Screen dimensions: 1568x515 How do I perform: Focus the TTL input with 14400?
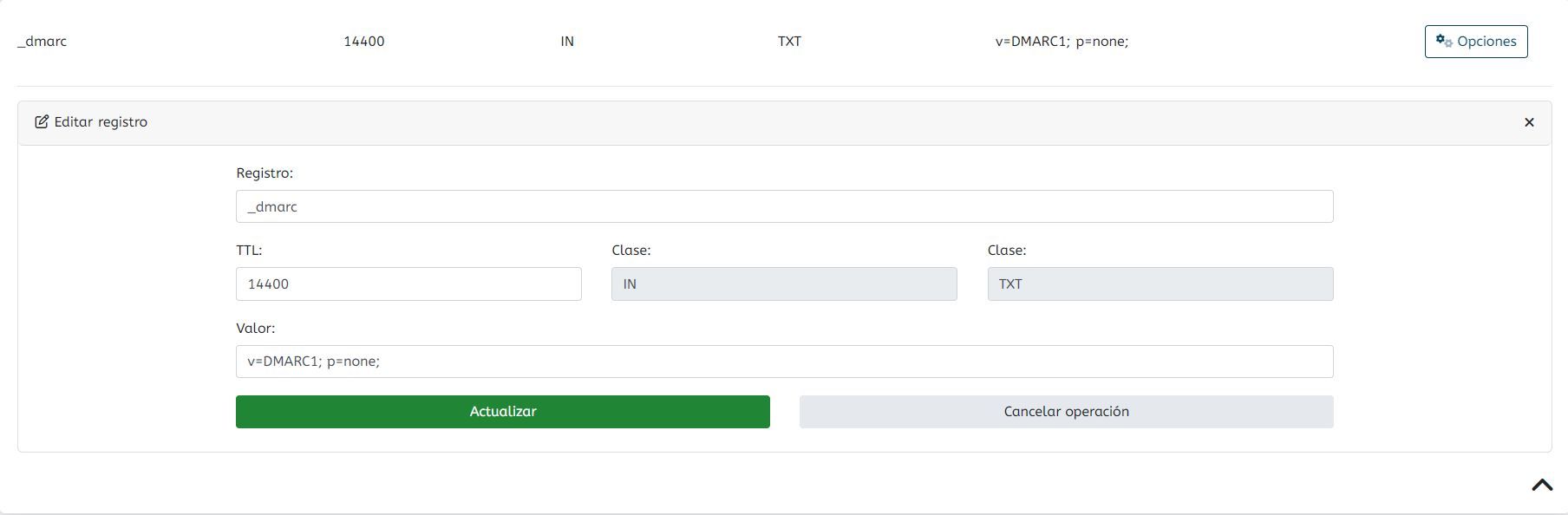click(408, 284)
